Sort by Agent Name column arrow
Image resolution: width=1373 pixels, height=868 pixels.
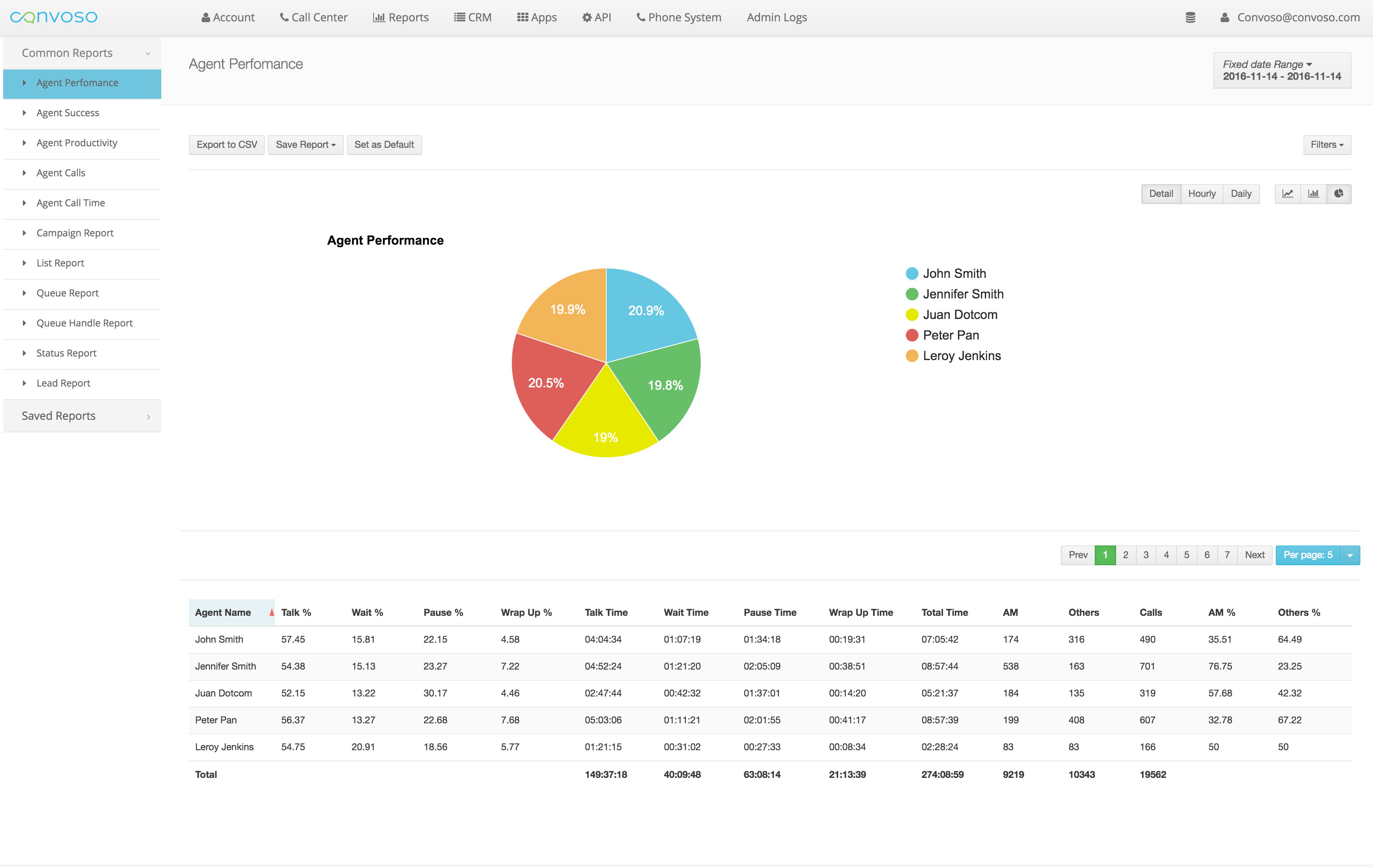pyautogui.click(x=272, y=613)
